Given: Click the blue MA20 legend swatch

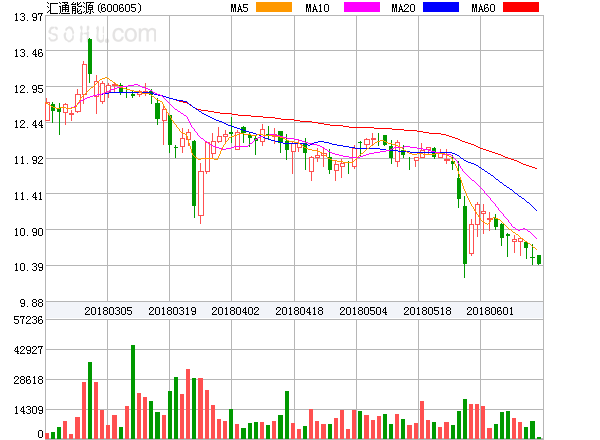Looking at the screenshot, I should point(441,7).
